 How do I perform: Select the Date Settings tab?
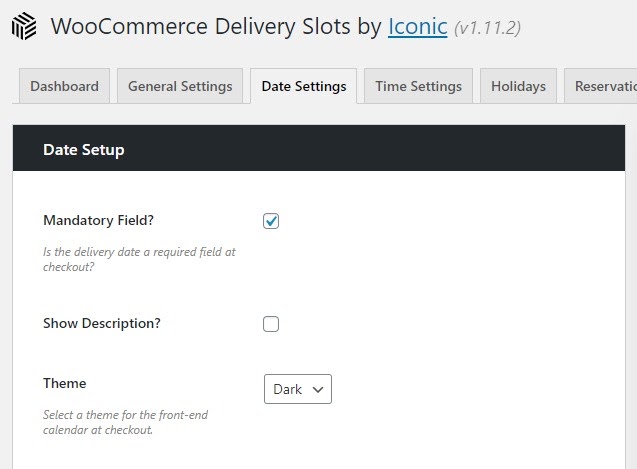pos(304,86)
